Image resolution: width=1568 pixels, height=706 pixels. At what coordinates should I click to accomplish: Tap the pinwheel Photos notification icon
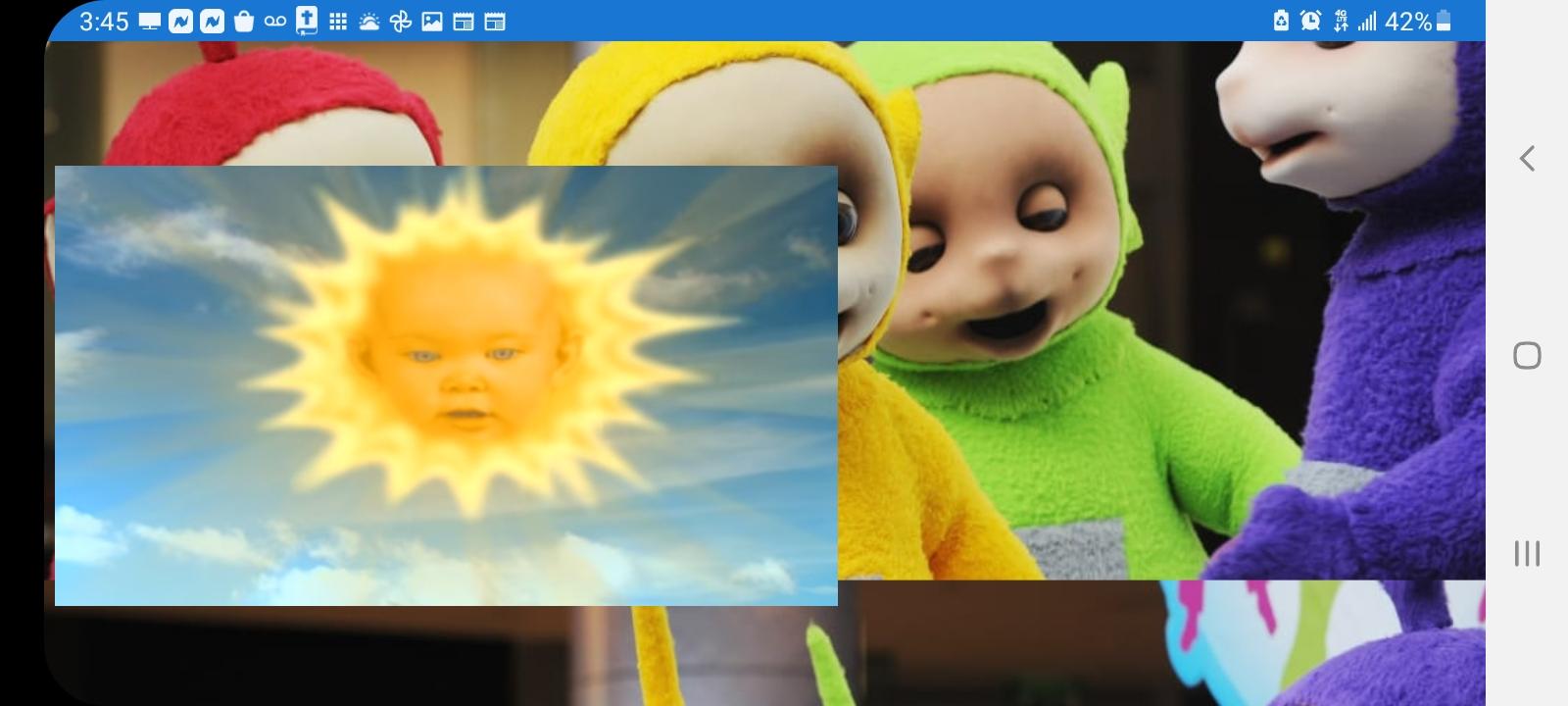coord(401,22)
